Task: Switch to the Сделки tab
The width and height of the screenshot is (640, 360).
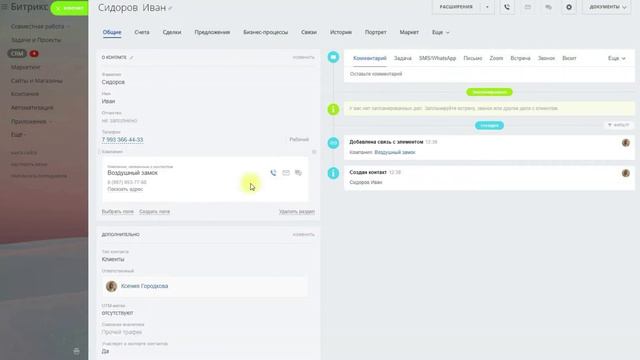Action: click(172, 32)
